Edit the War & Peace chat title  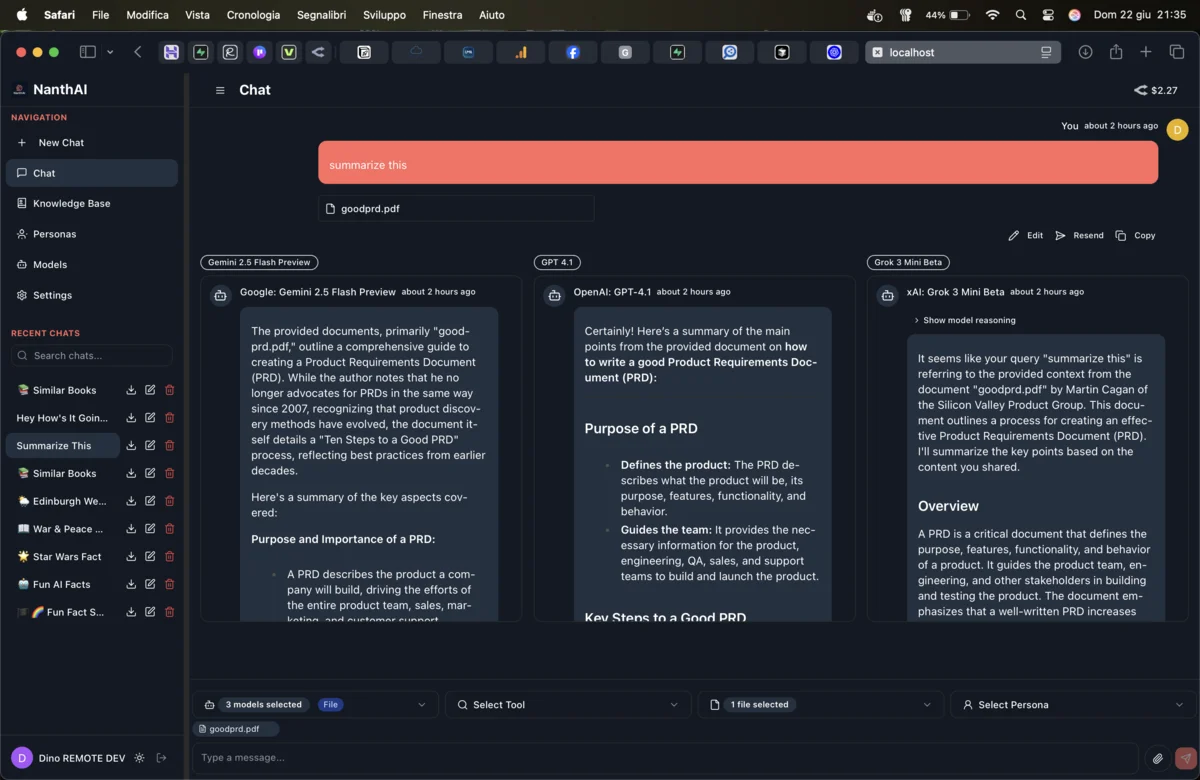[150, 529]
